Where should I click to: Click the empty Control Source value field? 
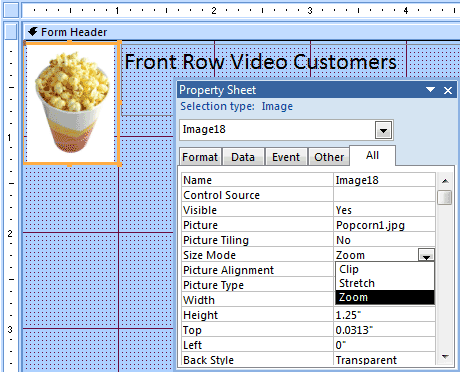pyautogui.click(x=385, y=195)
